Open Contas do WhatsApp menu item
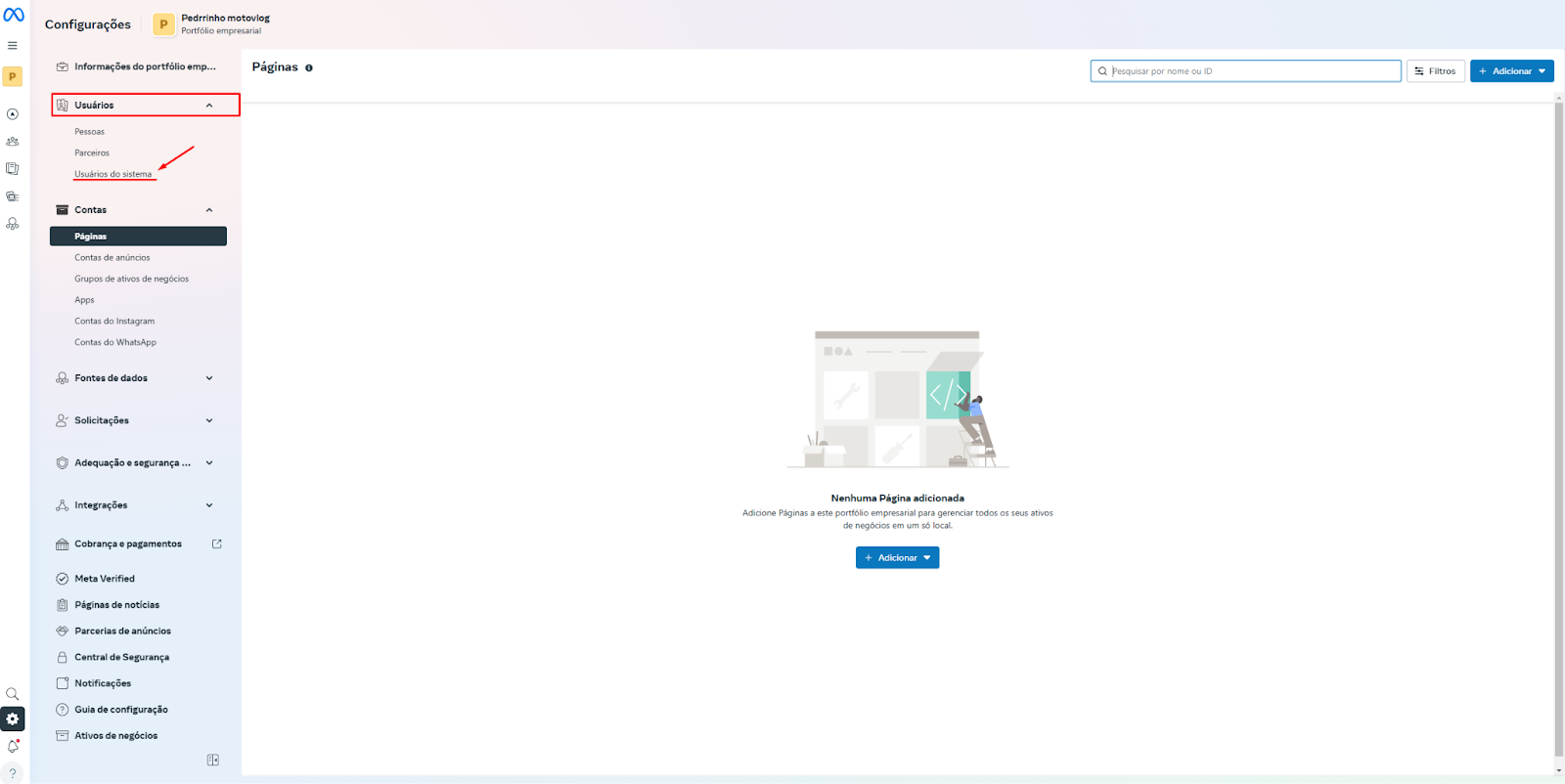The image size is (1565, 784). click(x=115, y=342)
